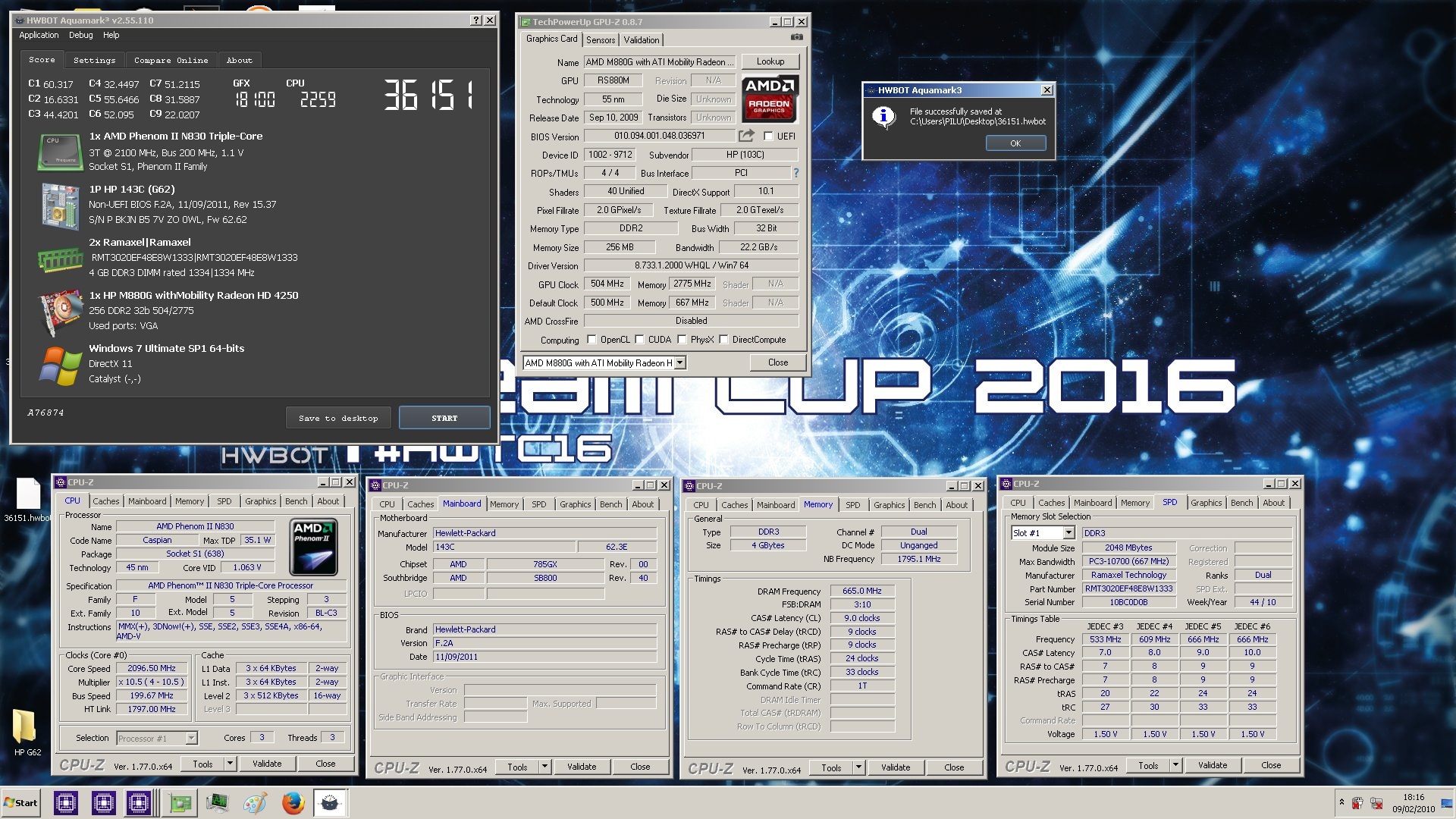Switch to the Compare Online tab
This screenshot has width=1456, height=819.
171,60
